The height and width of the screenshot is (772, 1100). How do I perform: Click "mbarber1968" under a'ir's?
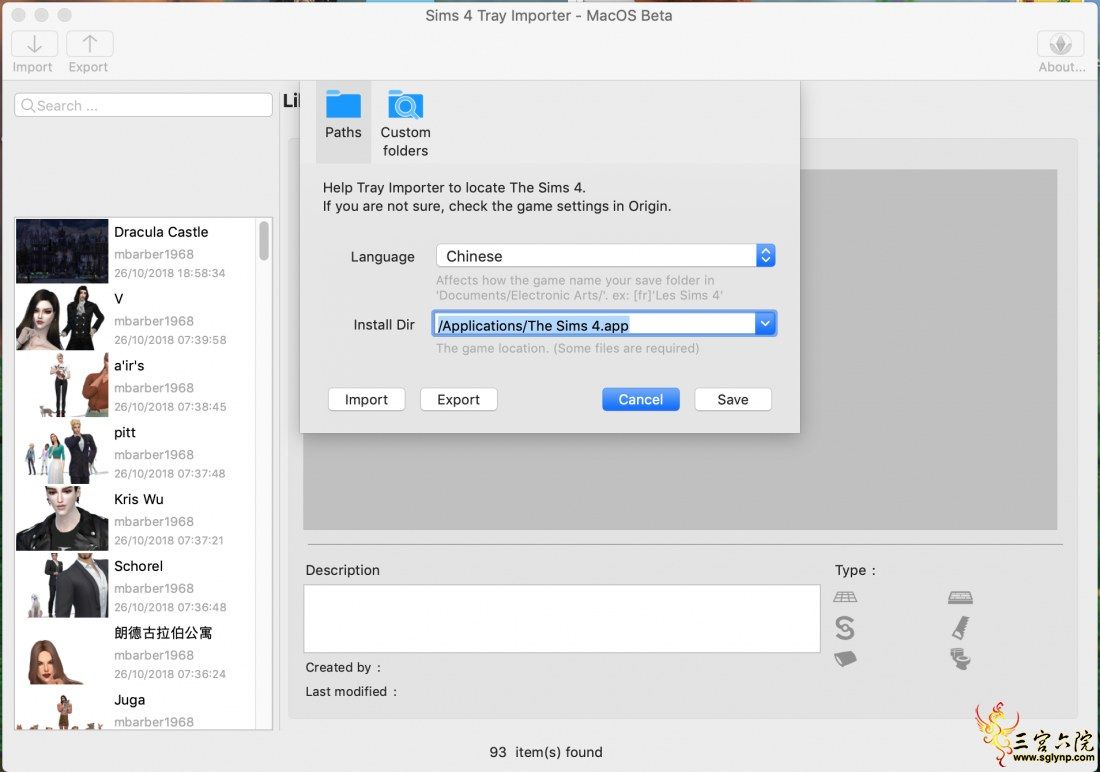pos(154,387)
